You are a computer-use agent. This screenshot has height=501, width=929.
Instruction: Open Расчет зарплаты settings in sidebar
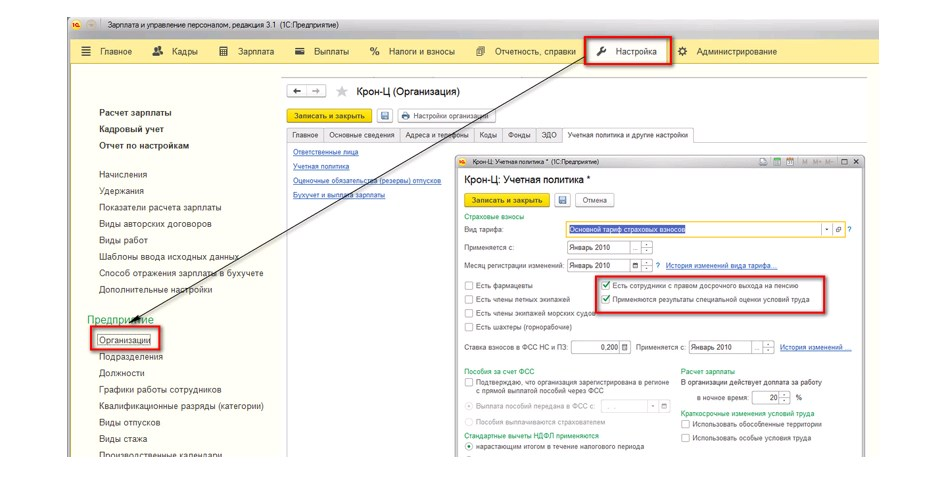point(135,113)
